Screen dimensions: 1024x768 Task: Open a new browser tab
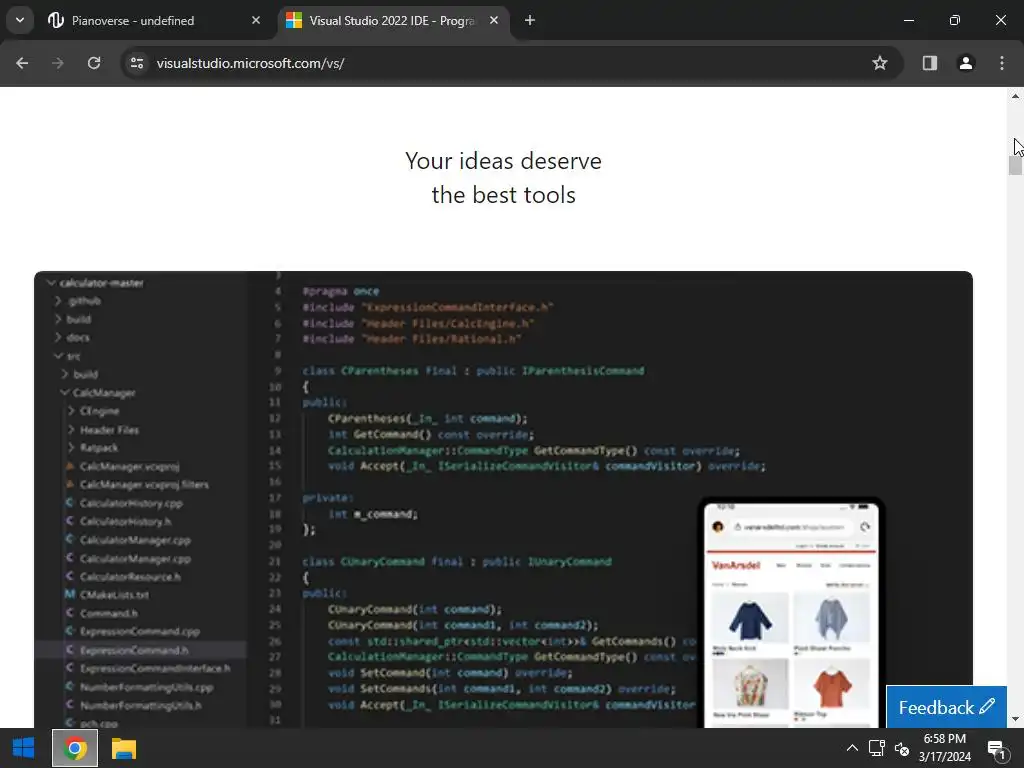(530, 20)
